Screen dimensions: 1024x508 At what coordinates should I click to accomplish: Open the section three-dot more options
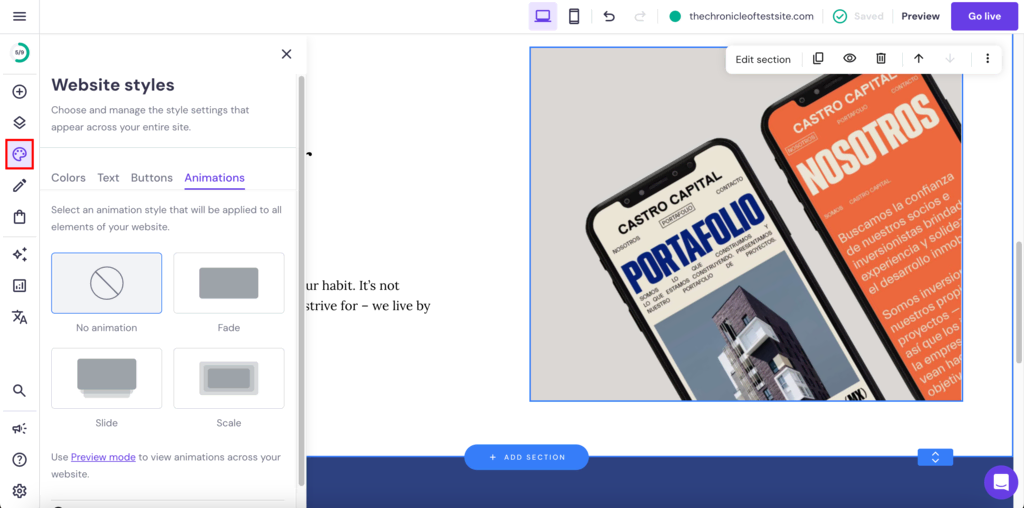click(987, 59)
